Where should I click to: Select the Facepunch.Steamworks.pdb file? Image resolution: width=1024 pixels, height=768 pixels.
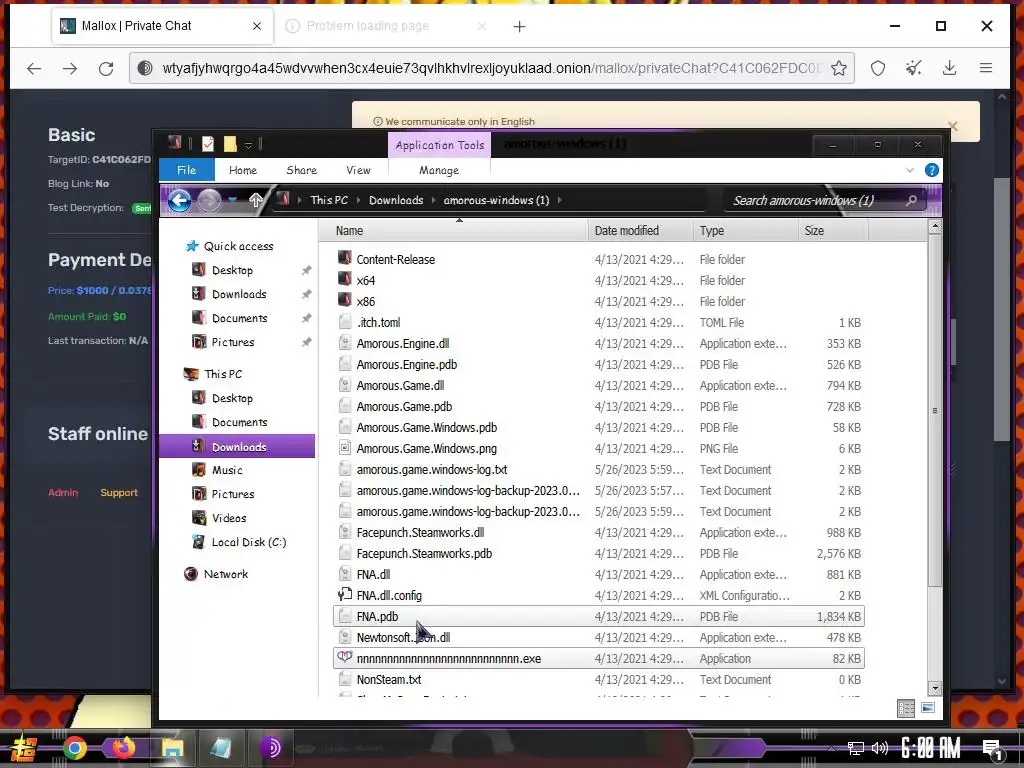598,553
